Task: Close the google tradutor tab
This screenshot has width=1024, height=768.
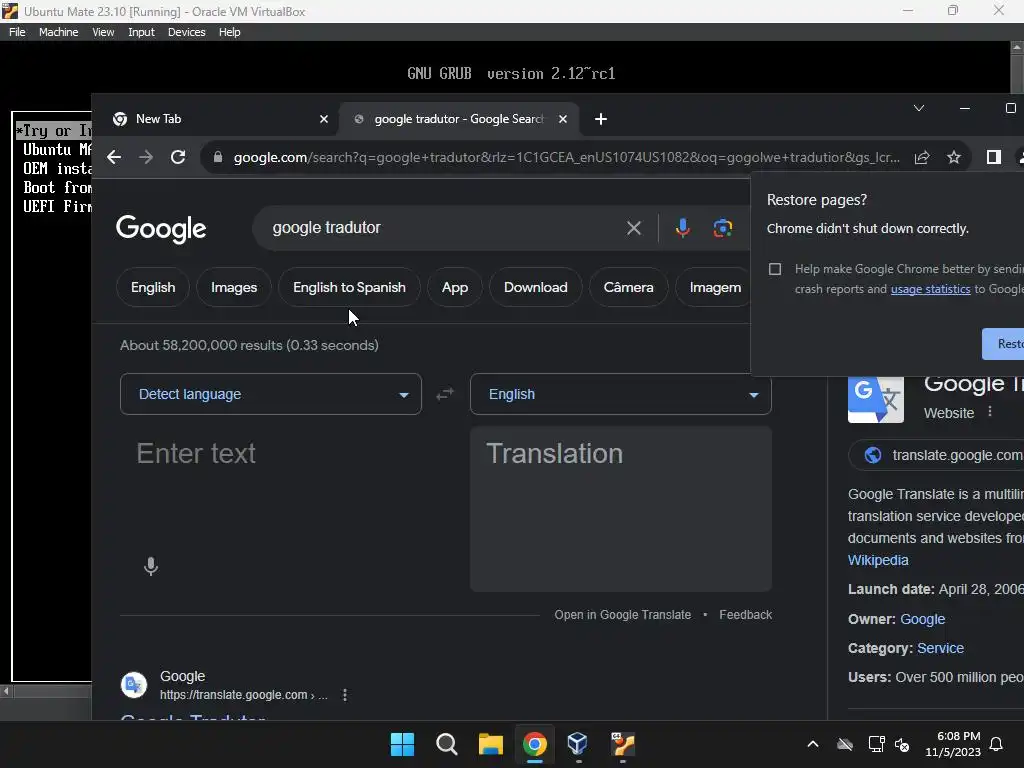Action: [563, 119]
